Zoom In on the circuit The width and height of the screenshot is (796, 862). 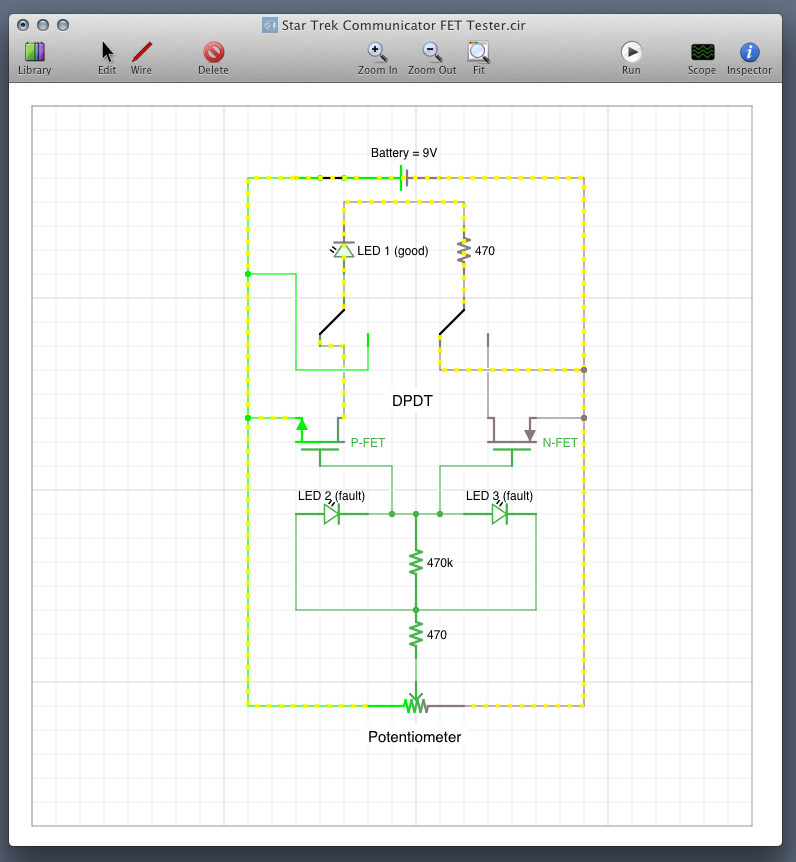click(377, 58)
